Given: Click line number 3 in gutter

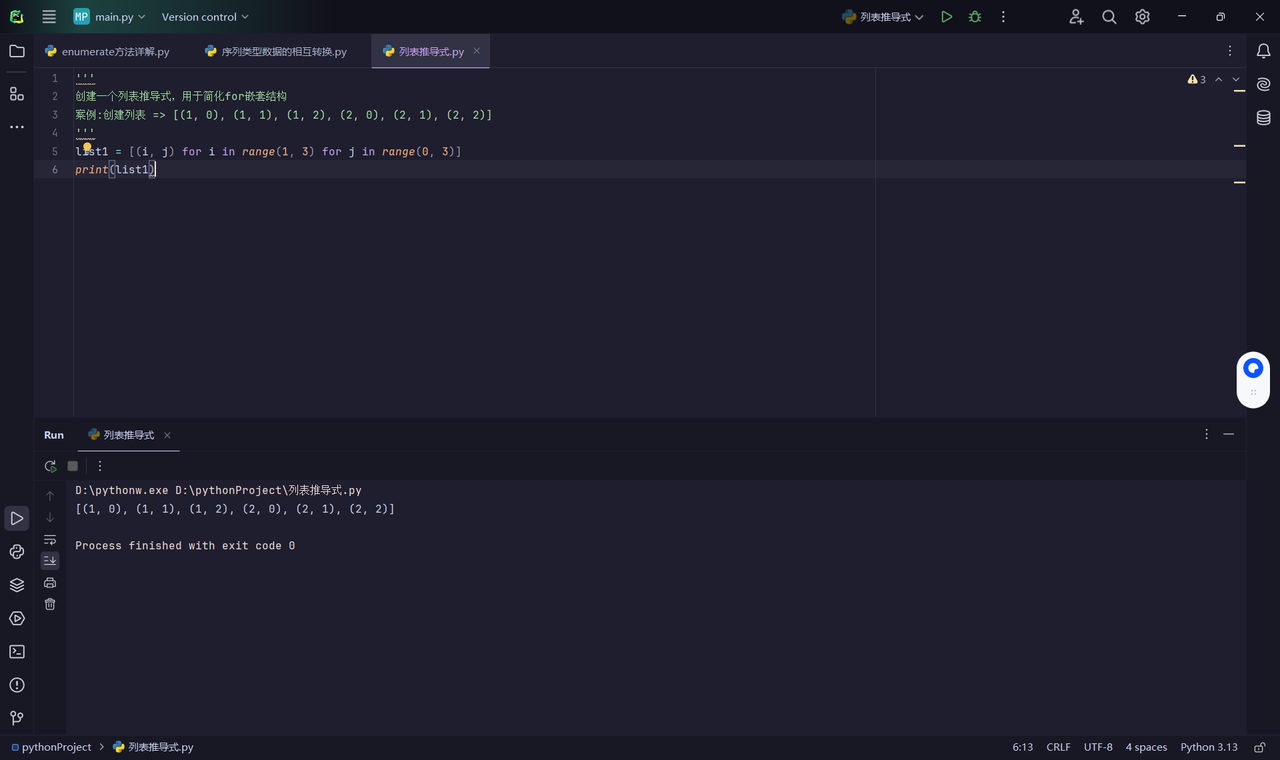Looking at the screenshot, I should click(55, 115).
